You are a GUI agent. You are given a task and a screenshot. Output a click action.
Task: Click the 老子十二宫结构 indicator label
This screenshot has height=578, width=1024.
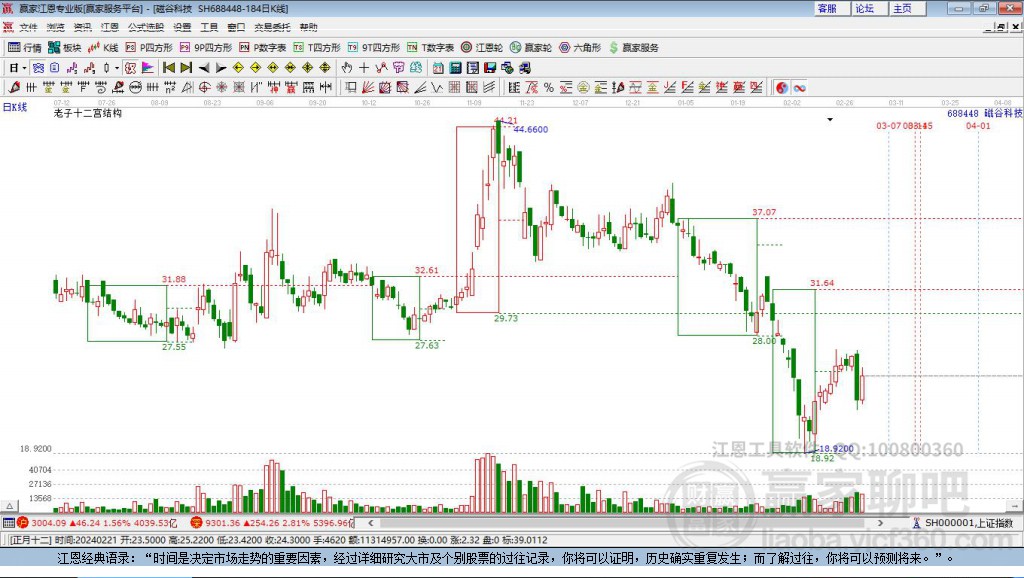[x=88, y=113]
